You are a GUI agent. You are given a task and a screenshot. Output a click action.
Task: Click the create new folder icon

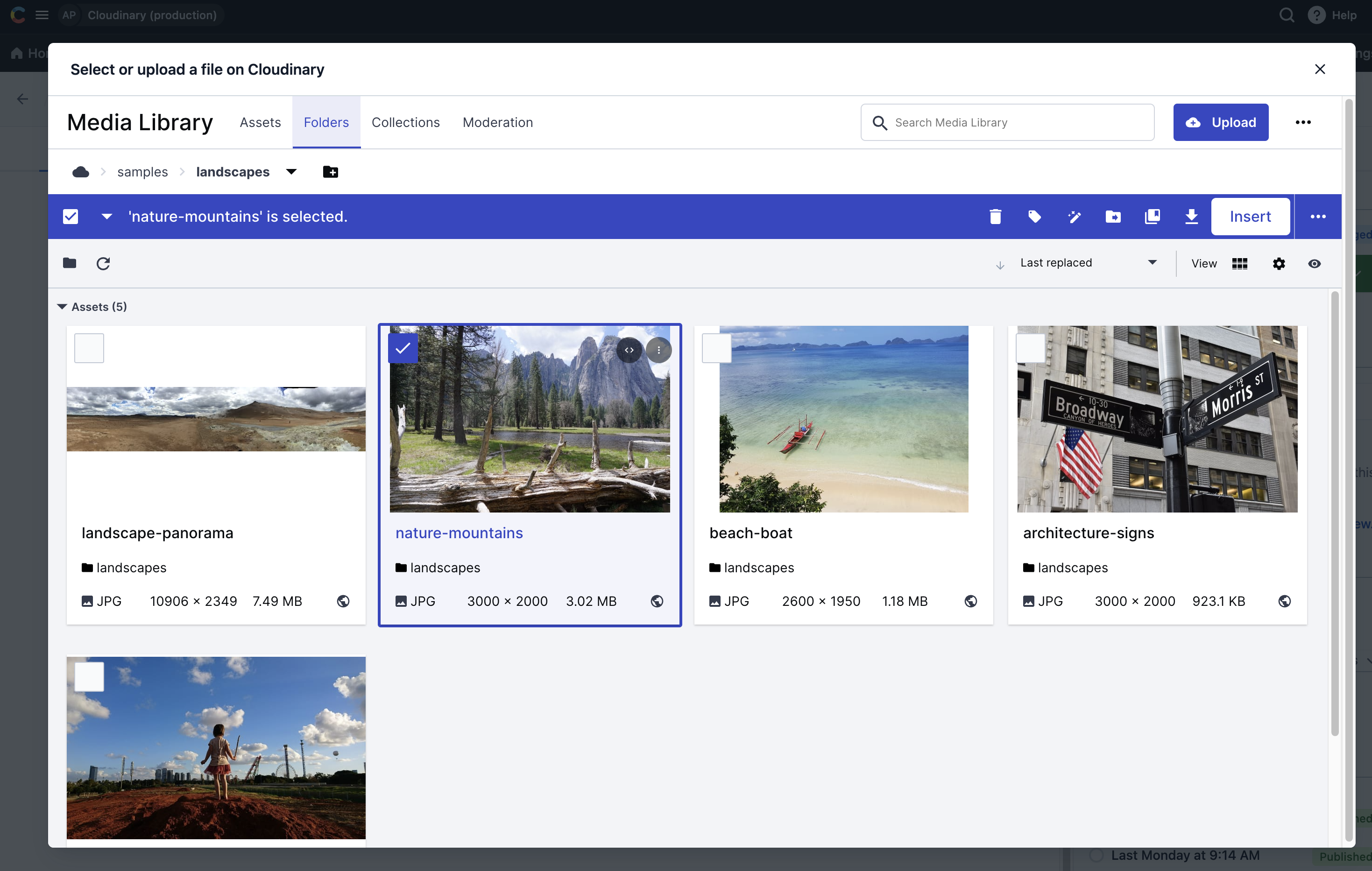click(331, 172)
